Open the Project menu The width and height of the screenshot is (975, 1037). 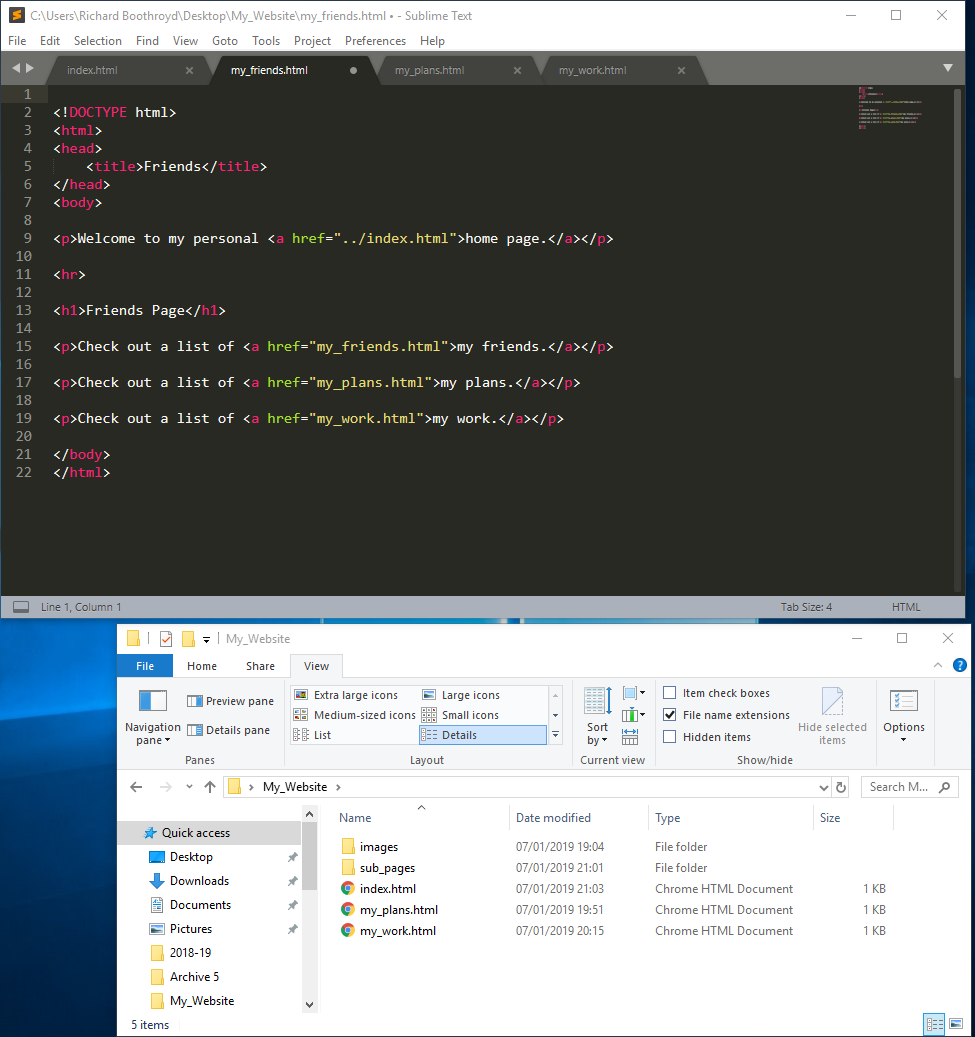tap(312, 41)
